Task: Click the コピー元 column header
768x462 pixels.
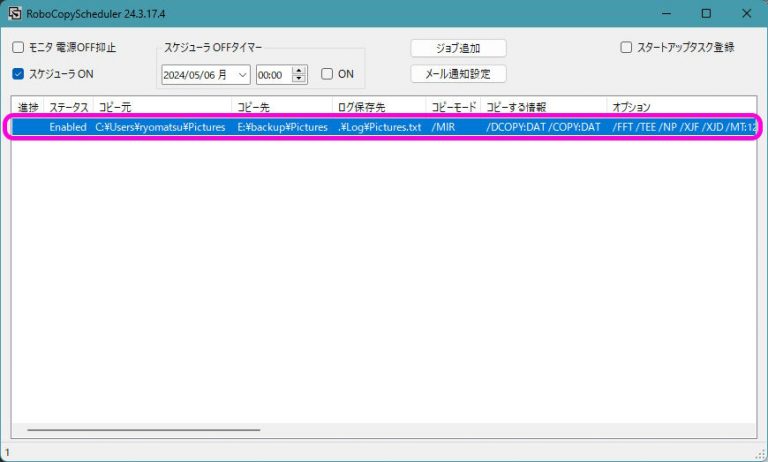Action: (162, 107)
